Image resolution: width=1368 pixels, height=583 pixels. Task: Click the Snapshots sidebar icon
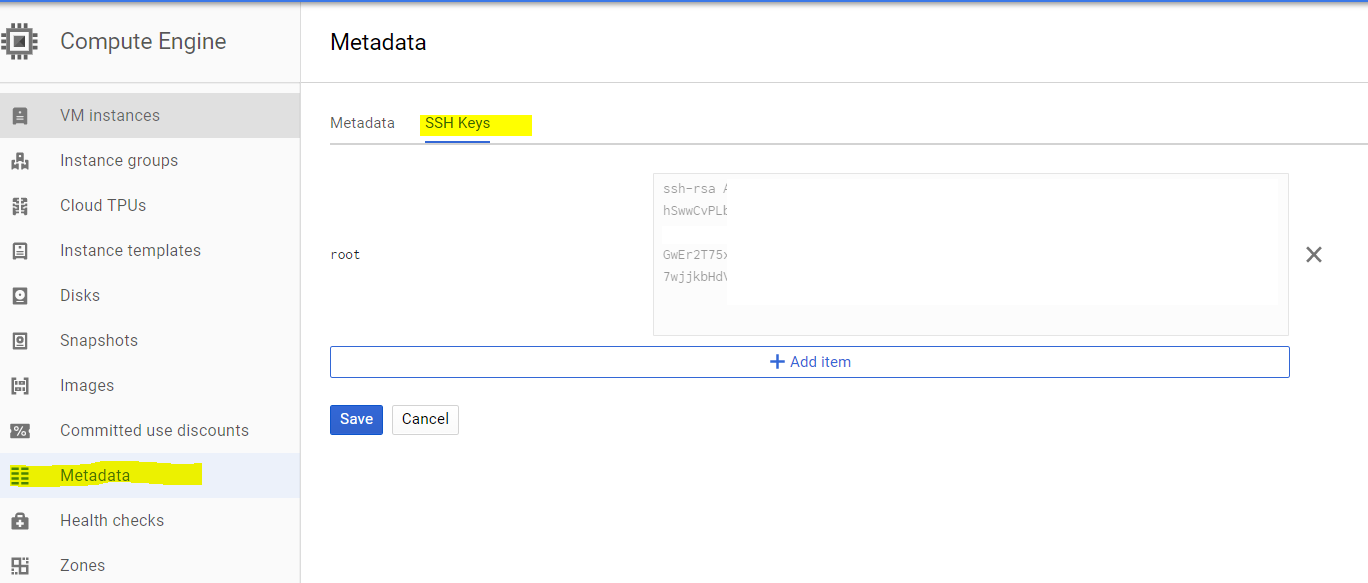click(20, 341)
